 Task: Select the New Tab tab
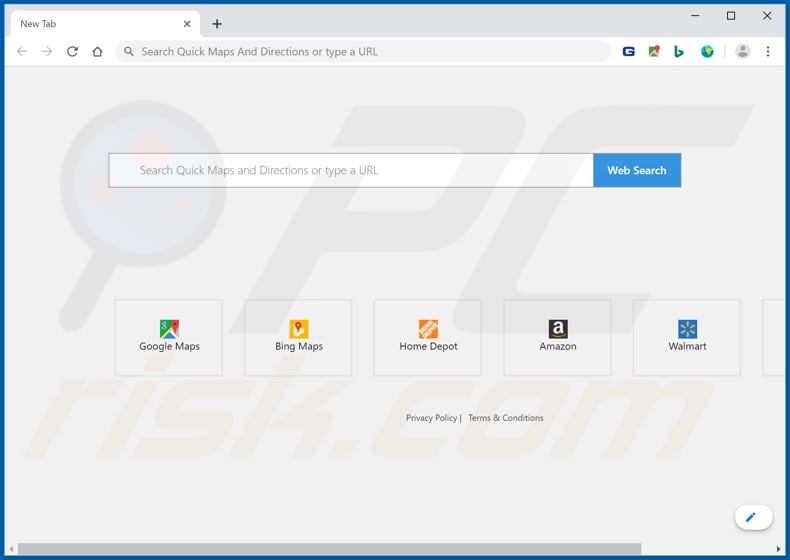[105, 24]
